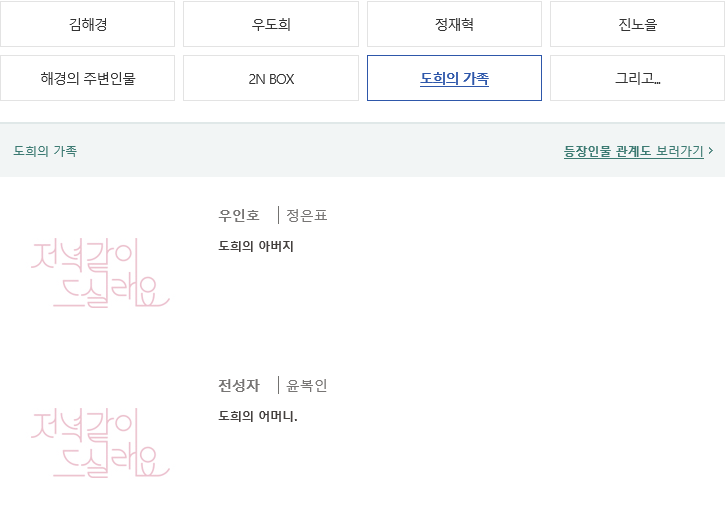Click the chevron arrow beside 관계도 보러가기
Image resolution: width=727 pixels, height=508 pixels.
tap(711, 151)
